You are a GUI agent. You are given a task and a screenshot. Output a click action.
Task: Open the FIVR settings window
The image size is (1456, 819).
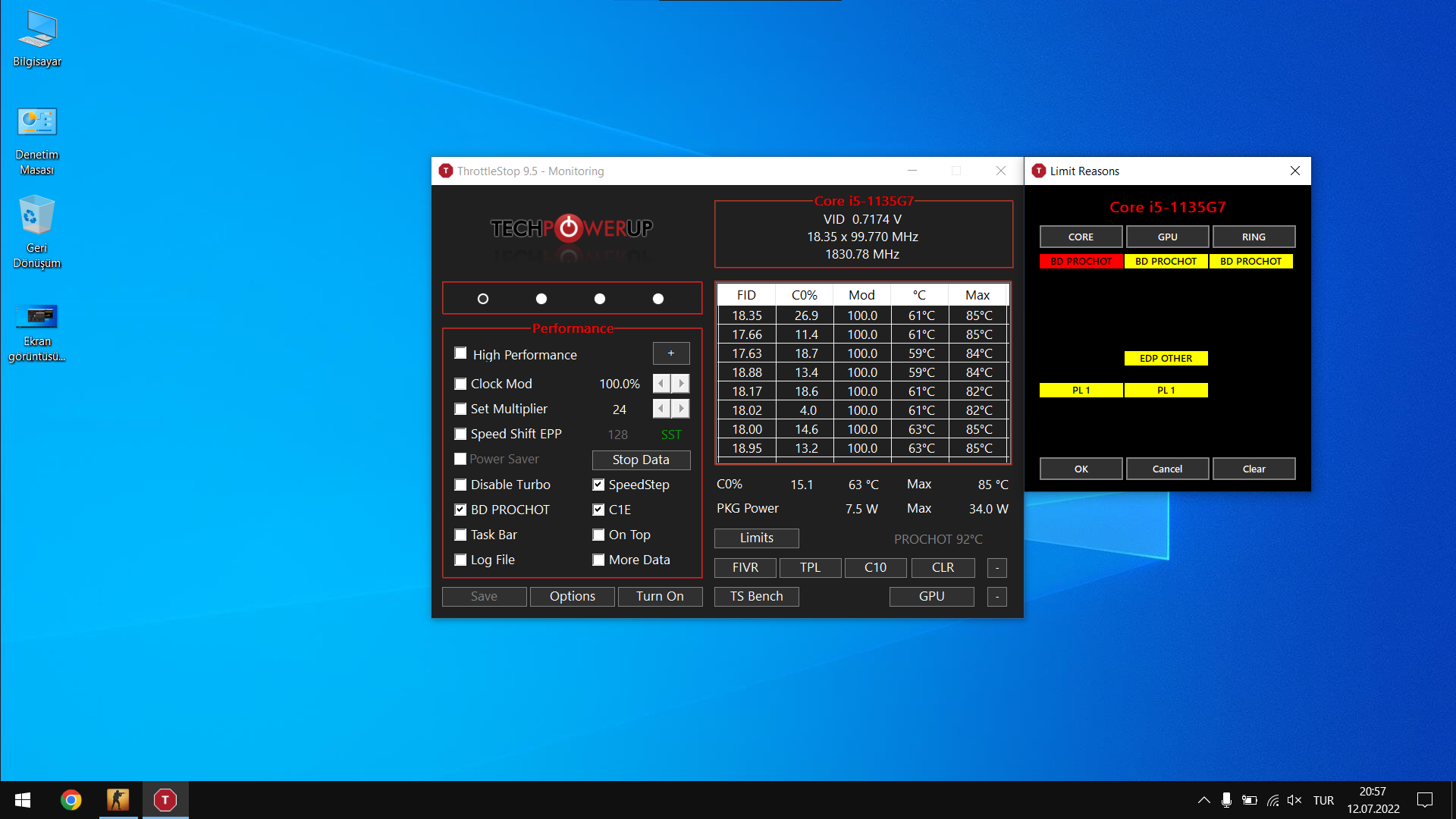pos(745,567)
